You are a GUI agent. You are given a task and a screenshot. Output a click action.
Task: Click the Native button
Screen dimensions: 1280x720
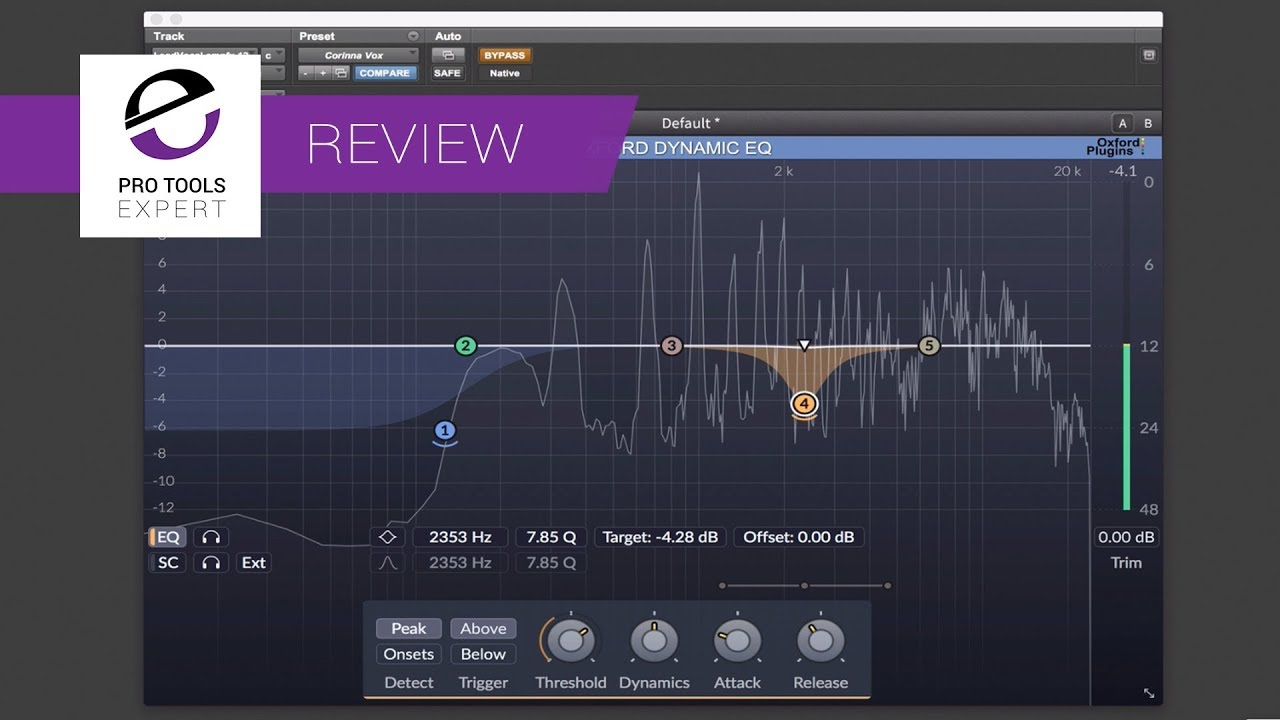[504, 73]
